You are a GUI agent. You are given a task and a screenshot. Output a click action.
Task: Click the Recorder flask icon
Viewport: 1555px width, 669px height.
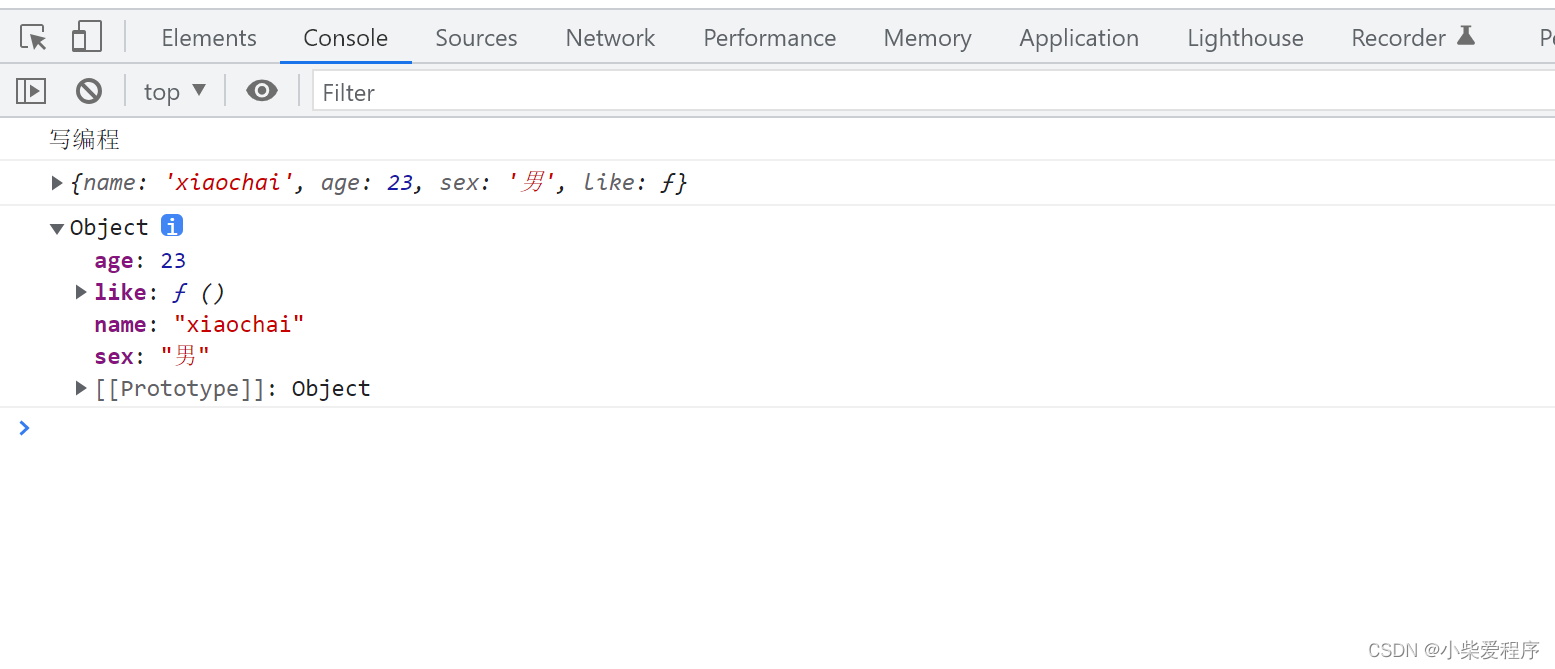(x=1466, y=36)
